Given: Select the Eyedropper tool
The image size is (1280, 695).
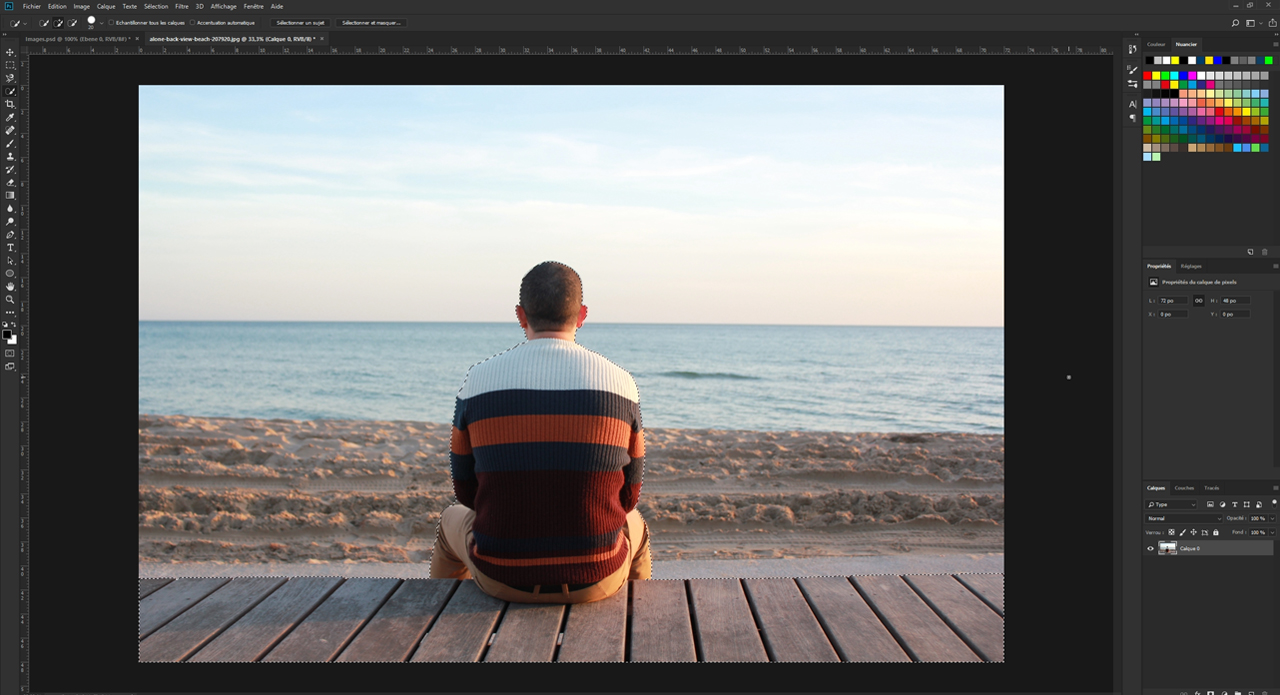Looking at the screenshot, I should (10, 117).
